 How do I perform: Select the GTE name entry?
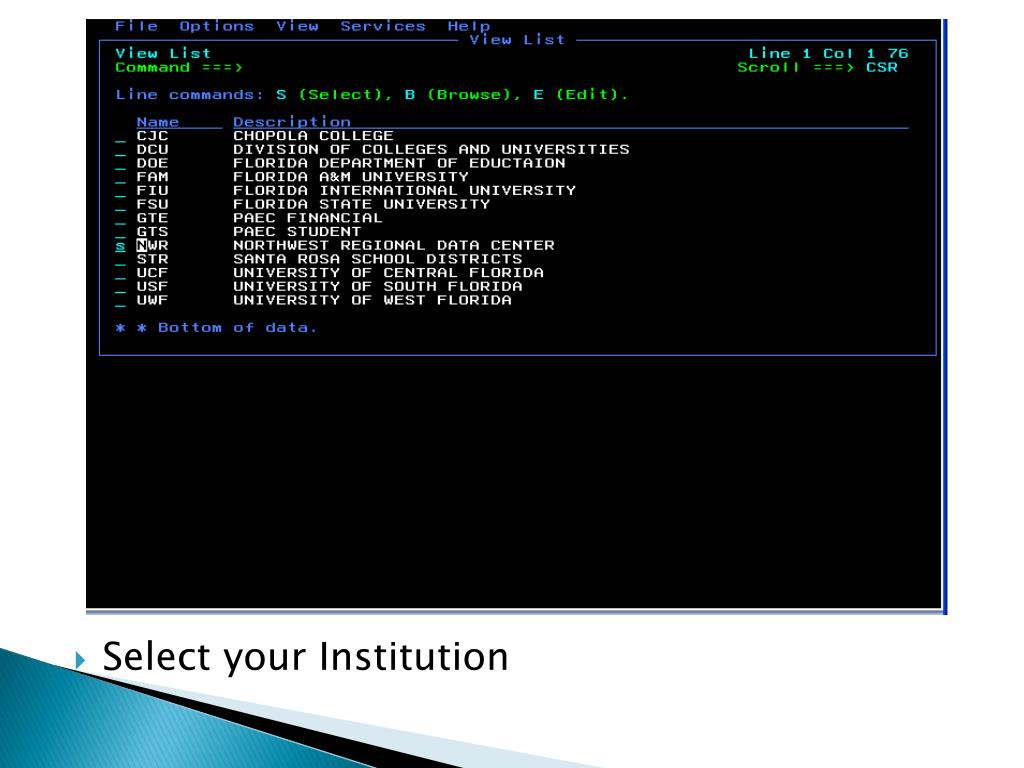tap(152, 218)
